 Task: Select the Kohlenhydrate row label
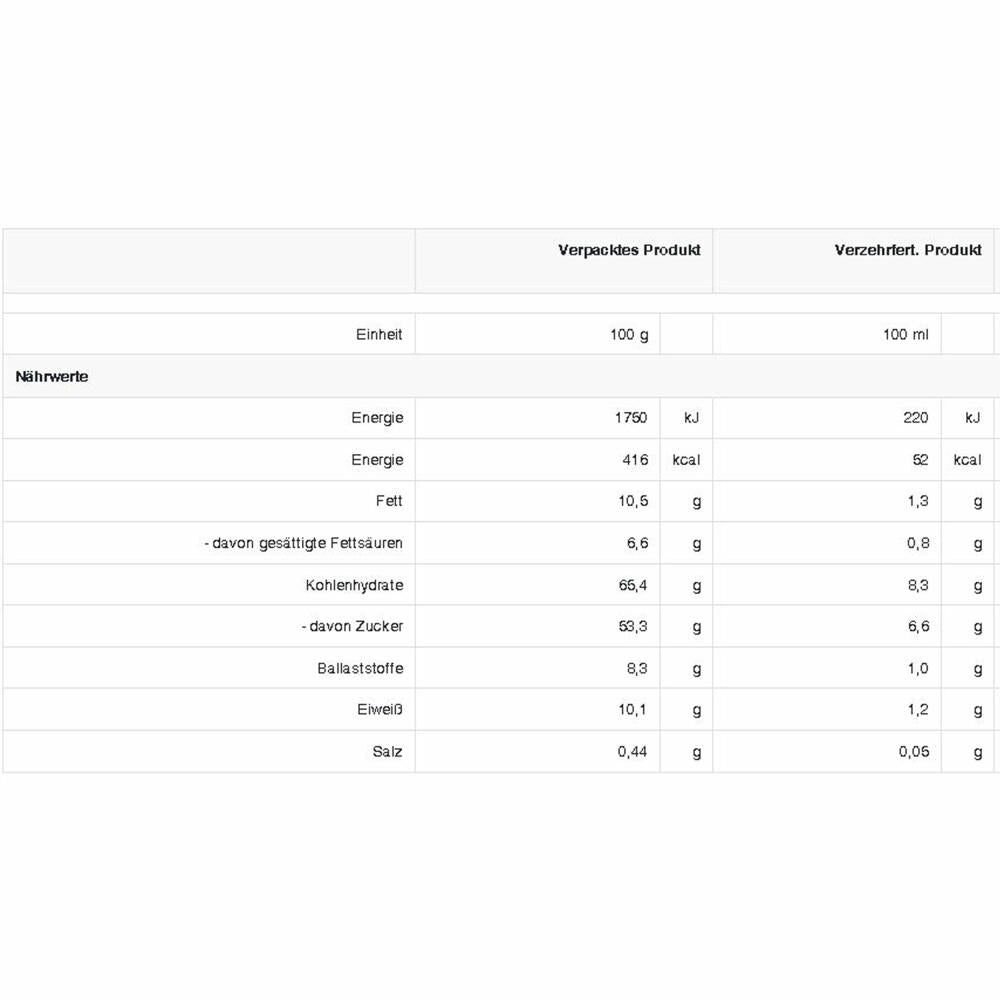(x=354, y=585)
